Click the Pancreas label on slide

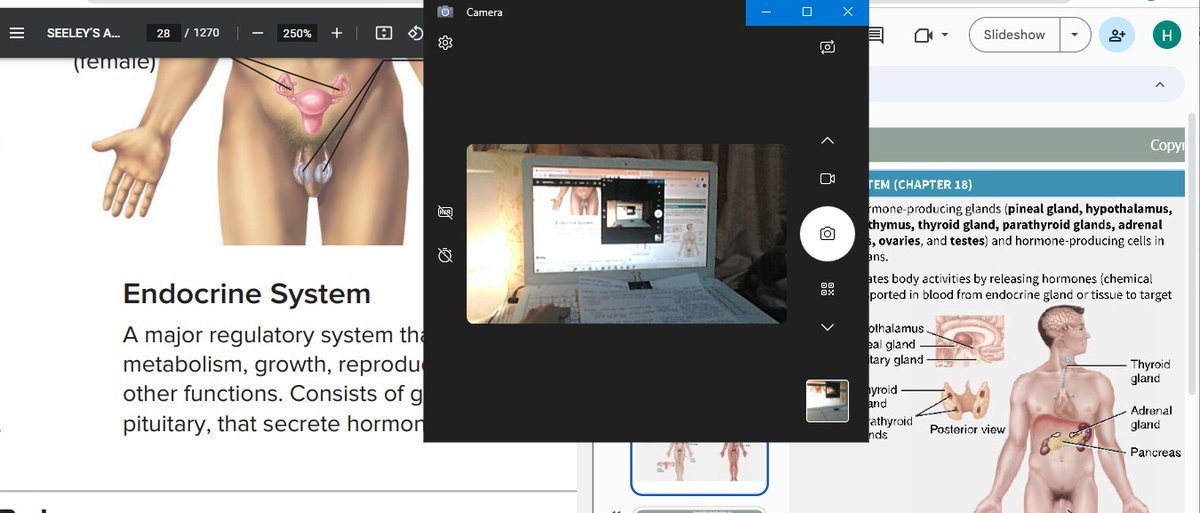[1155, 453]
